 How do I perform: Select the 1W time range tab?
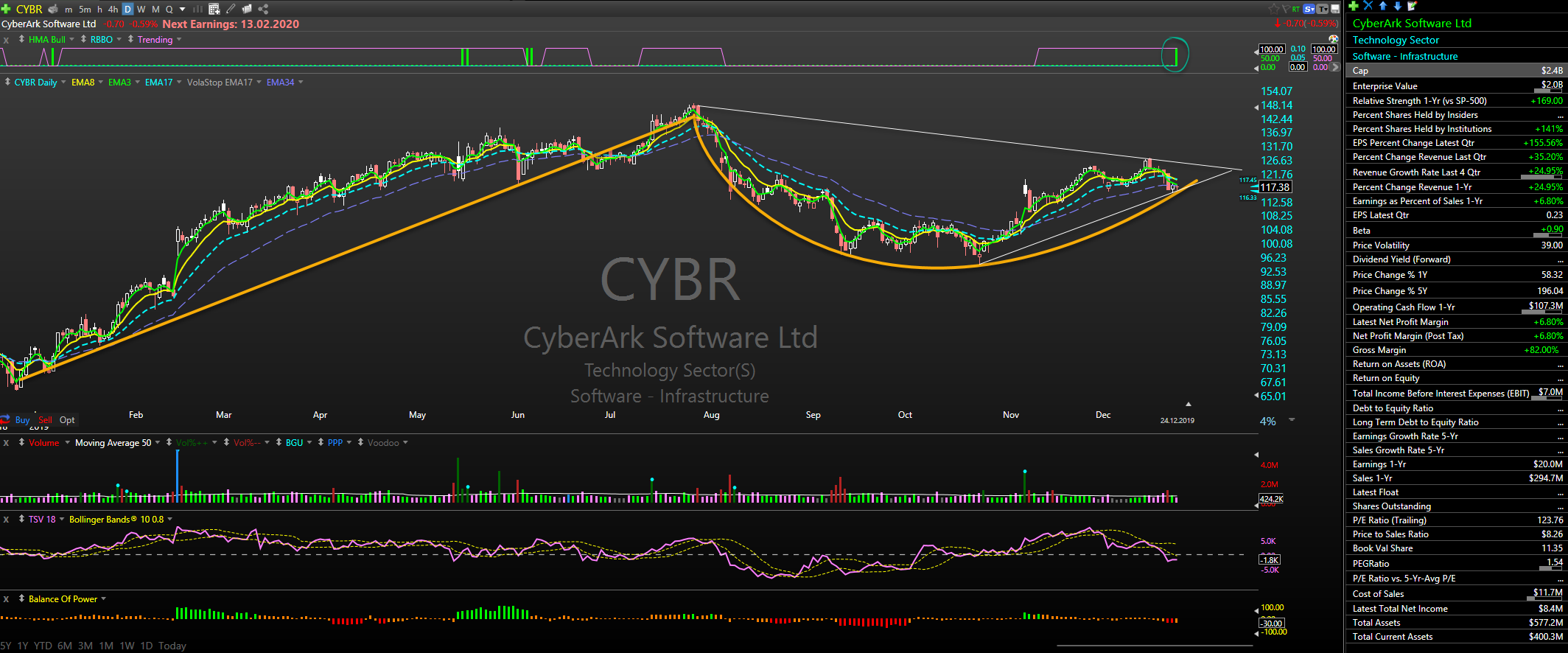click(127, 646)
